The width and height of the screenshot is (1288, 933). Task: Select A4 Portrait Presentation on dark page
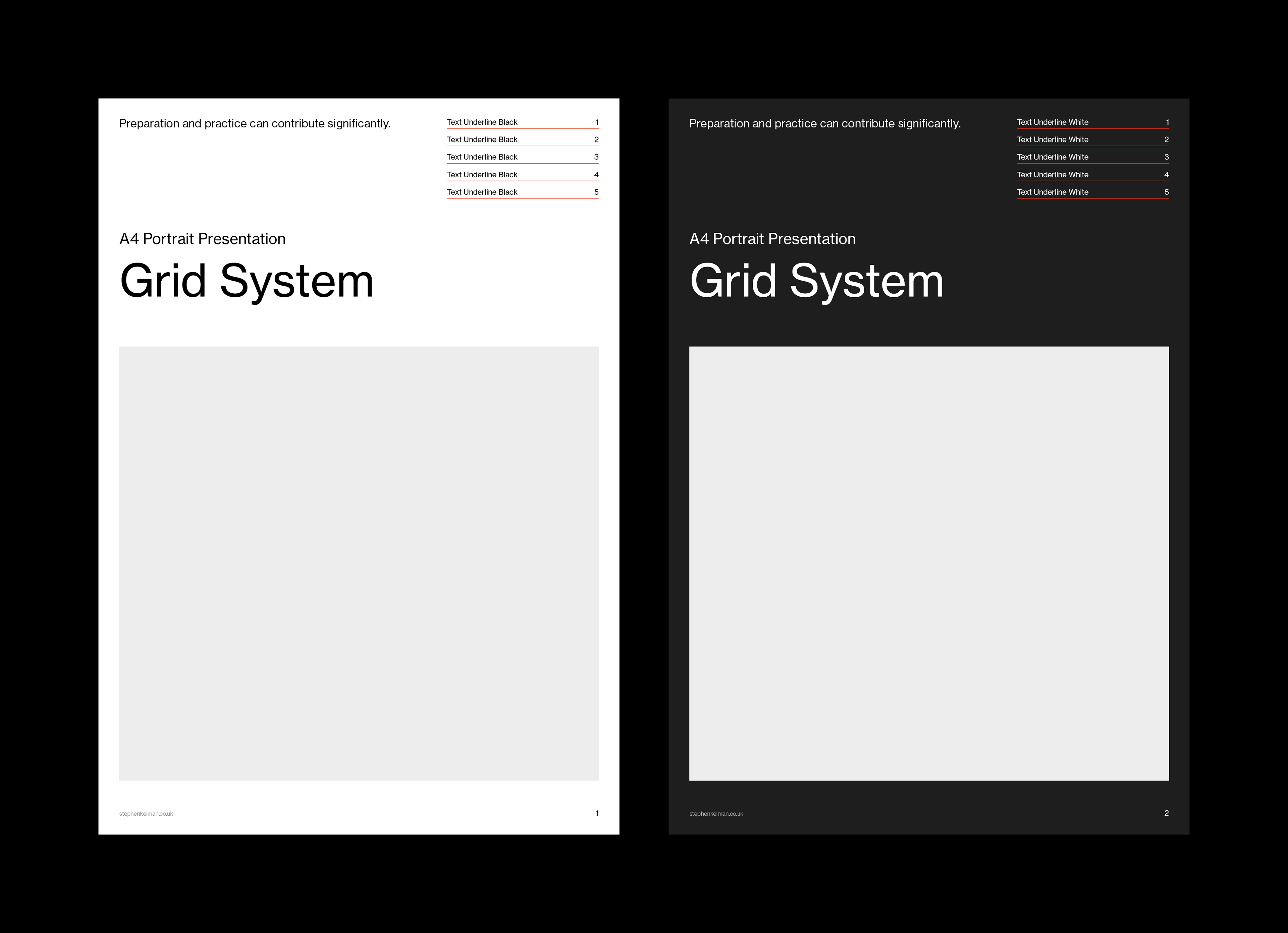(772, 239)
